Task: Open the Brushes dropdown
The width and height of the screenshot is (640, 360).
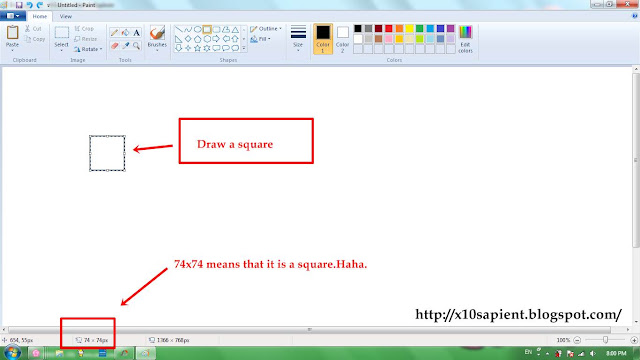Action: [x=157, y=39]
